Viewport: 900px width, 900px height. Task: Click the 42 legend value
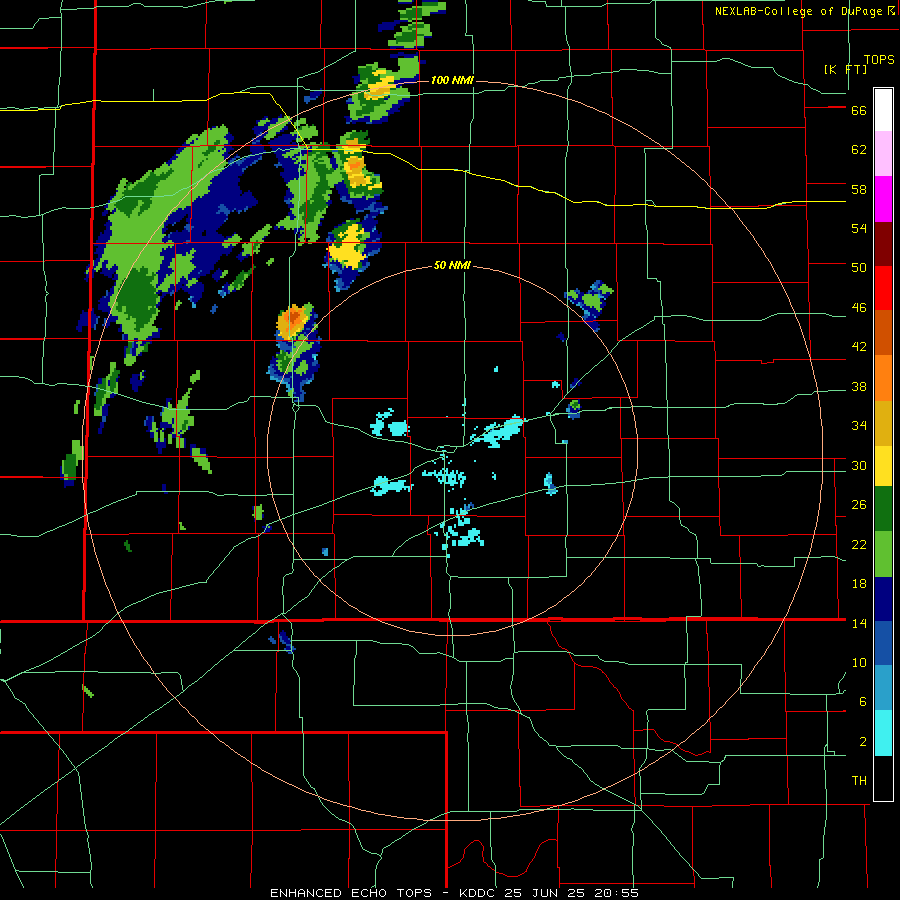point(859,347)
